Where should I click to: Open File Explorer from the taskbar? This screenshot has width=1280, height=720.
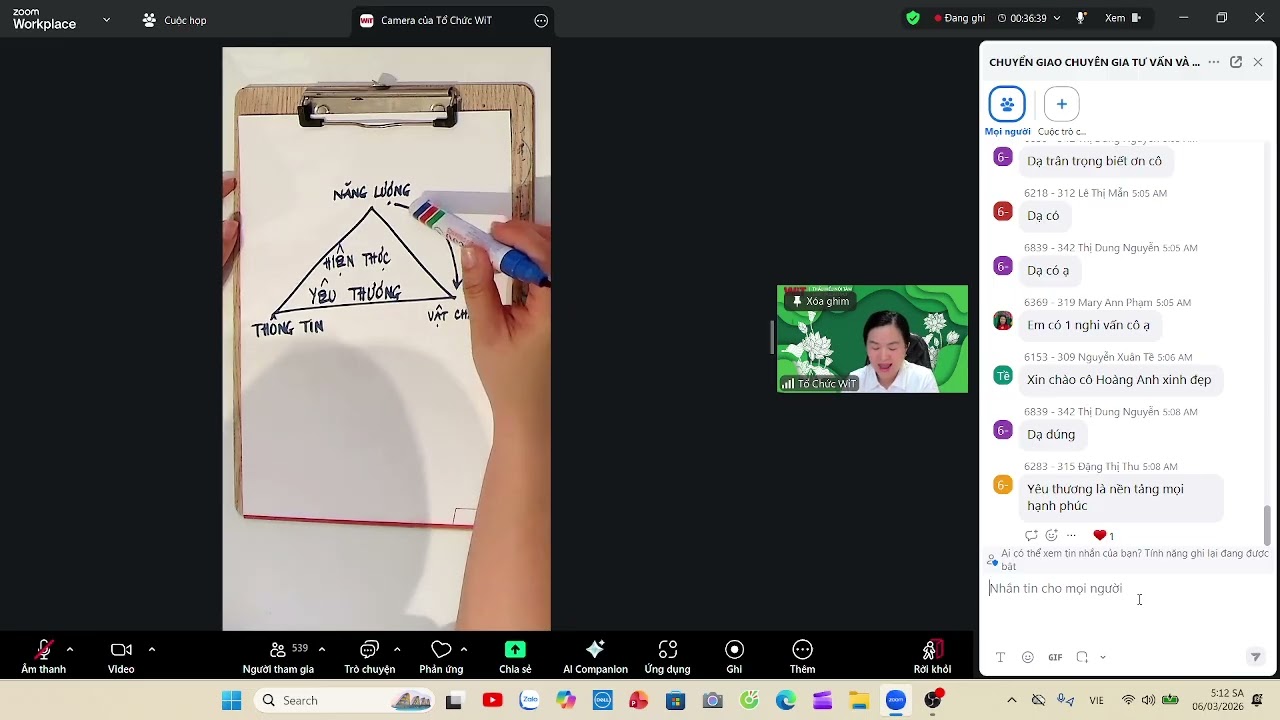coord(858,700)
